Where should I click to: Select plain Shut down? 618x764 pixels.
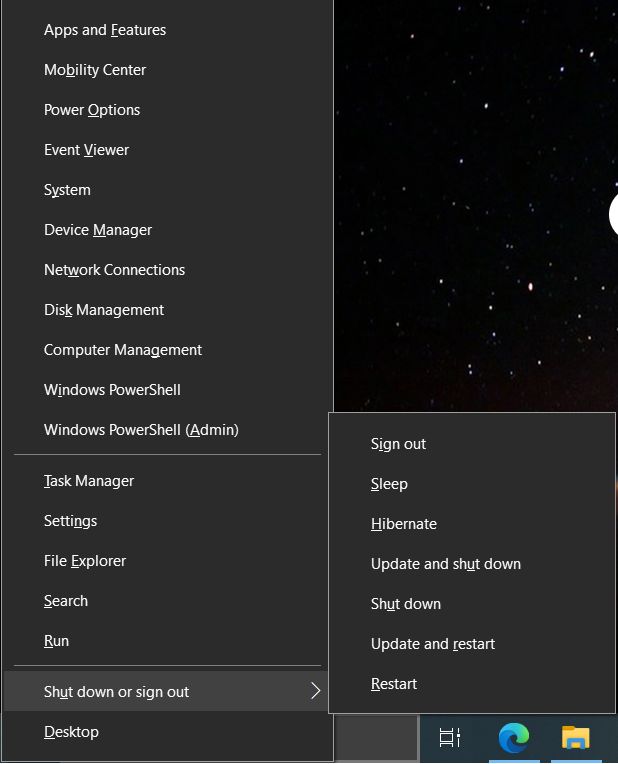(472, 604)
